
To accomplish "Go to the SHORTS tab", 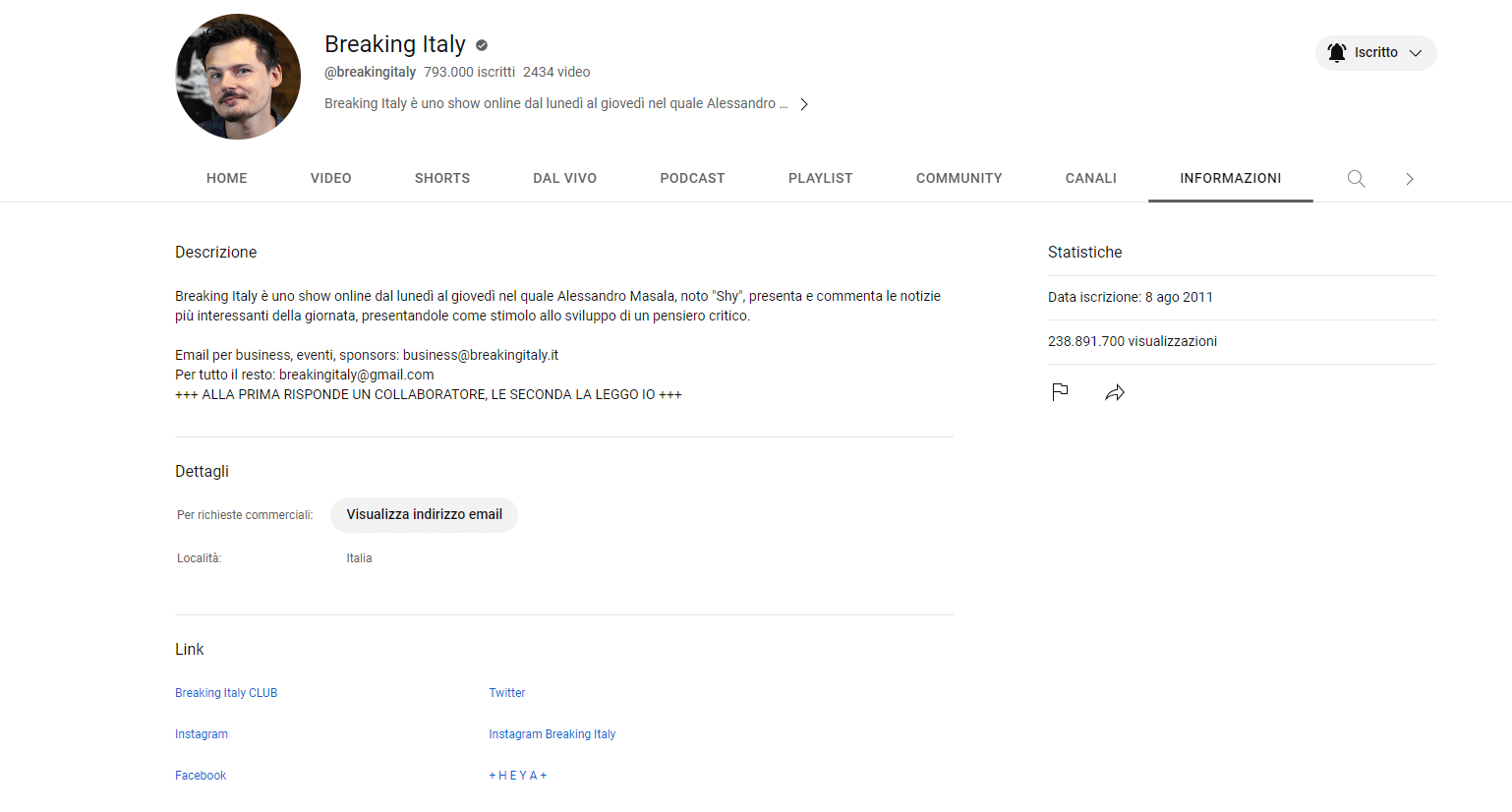I will pos(442,178).
